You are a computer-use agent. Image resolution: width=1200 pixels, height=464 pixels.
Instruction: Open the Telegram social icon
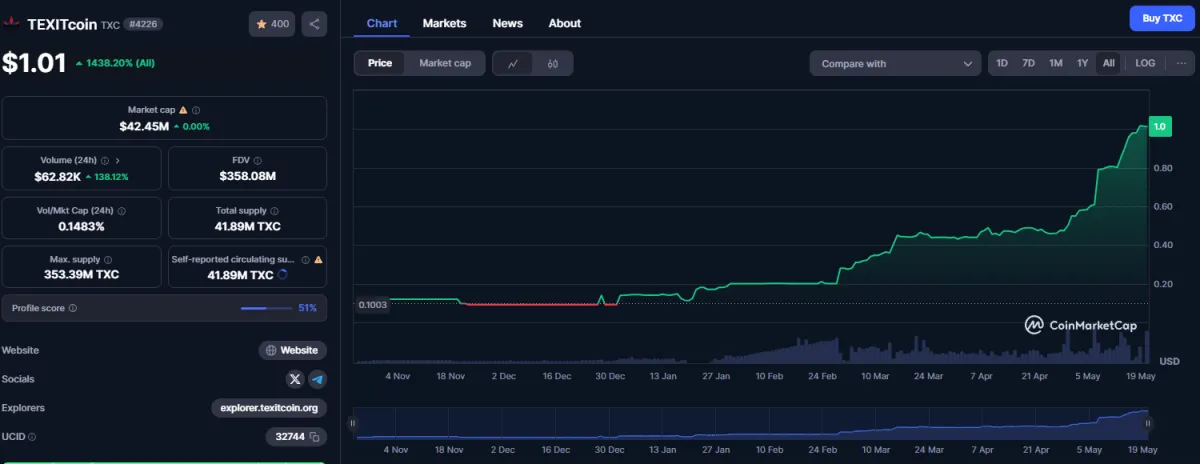coord(317,379)
